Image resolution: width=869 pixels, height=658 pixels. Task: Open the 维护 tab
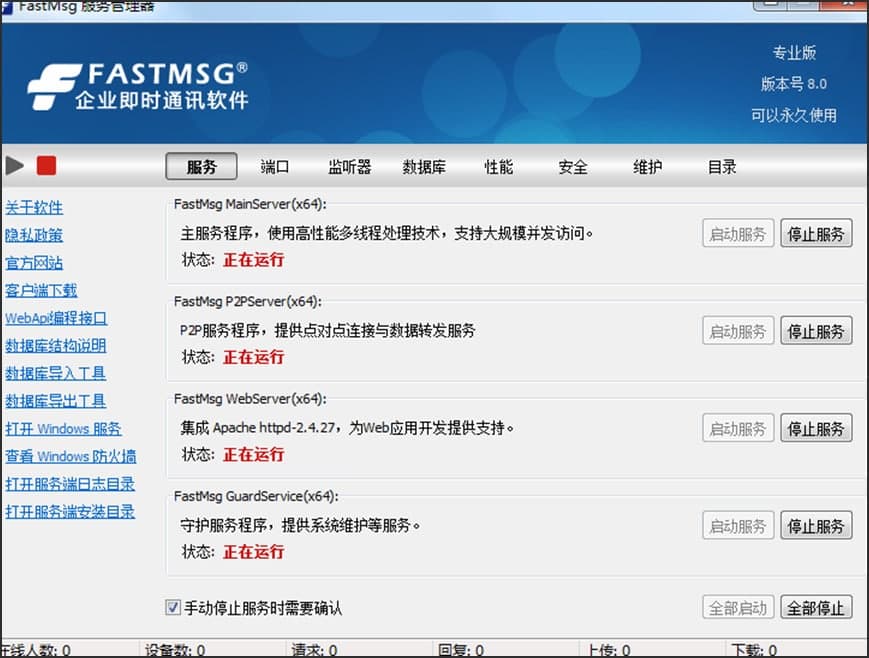click(646, 167)
